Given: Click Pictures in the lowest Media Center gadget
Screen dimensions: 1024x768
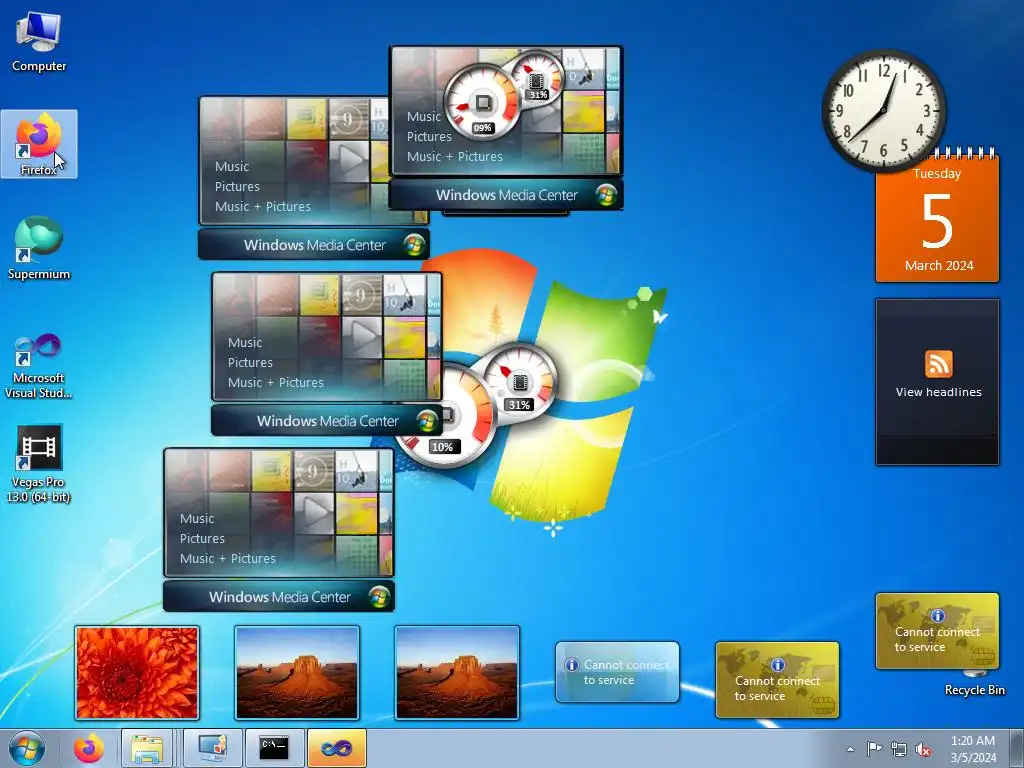Looking at the screenshot, I should pyautogui.click(x=202, y=539).
